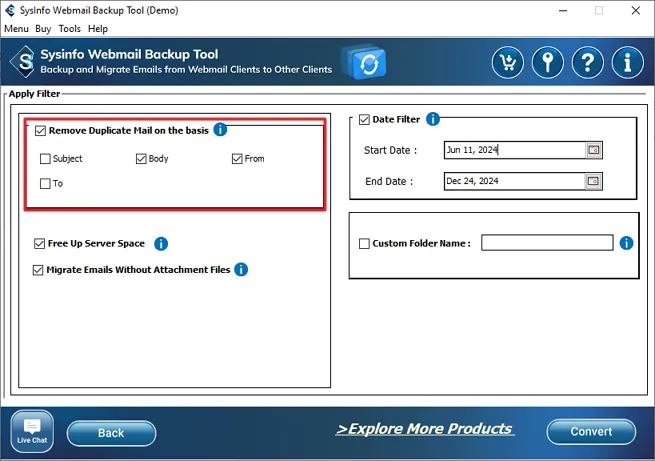The image size is (655, 461).
Task: Uncheck the Body checkbox
Action: point(141,159)
